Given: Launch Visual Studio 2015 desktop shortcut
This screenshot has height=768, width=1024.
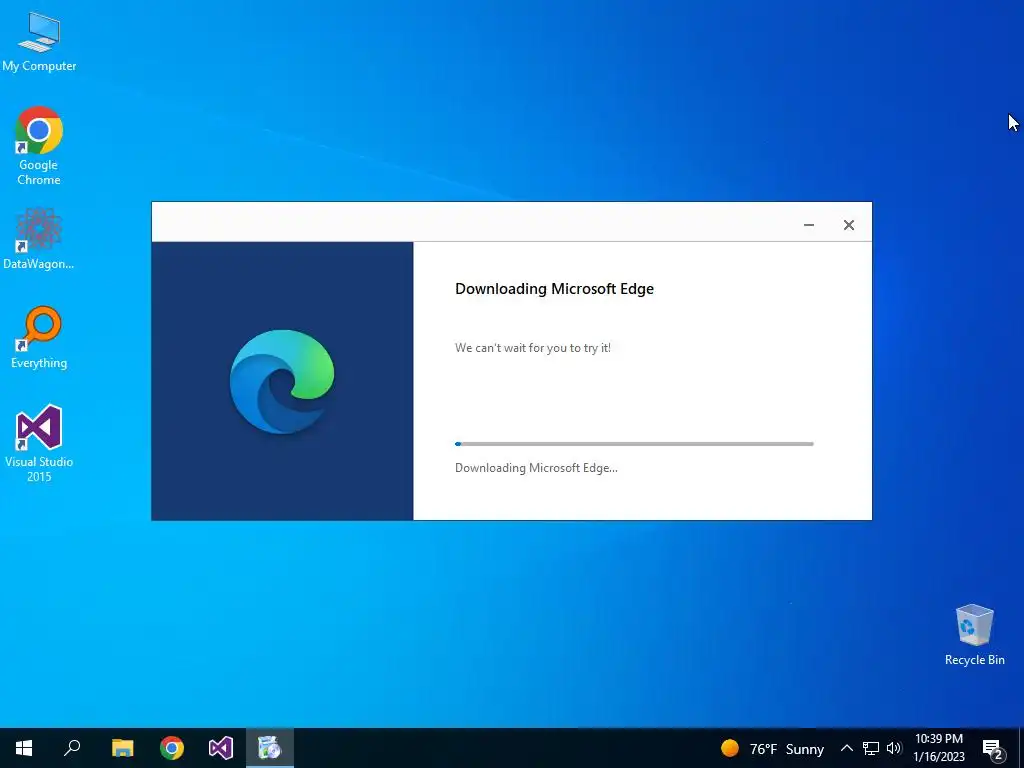Looking at the screenshot, I should (x=39, y=443).
